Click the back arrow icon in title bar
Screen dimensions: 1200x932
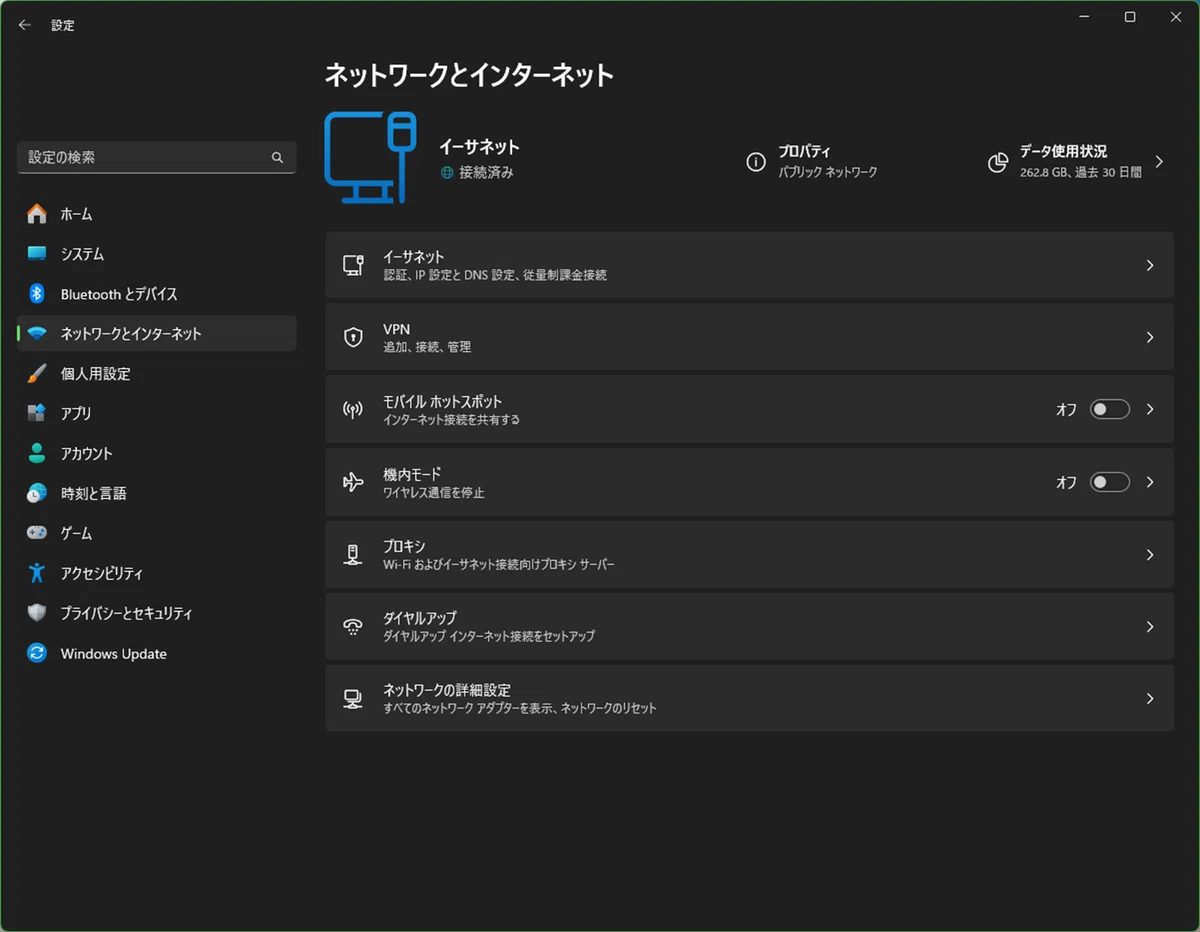click(x=25, y=25)
